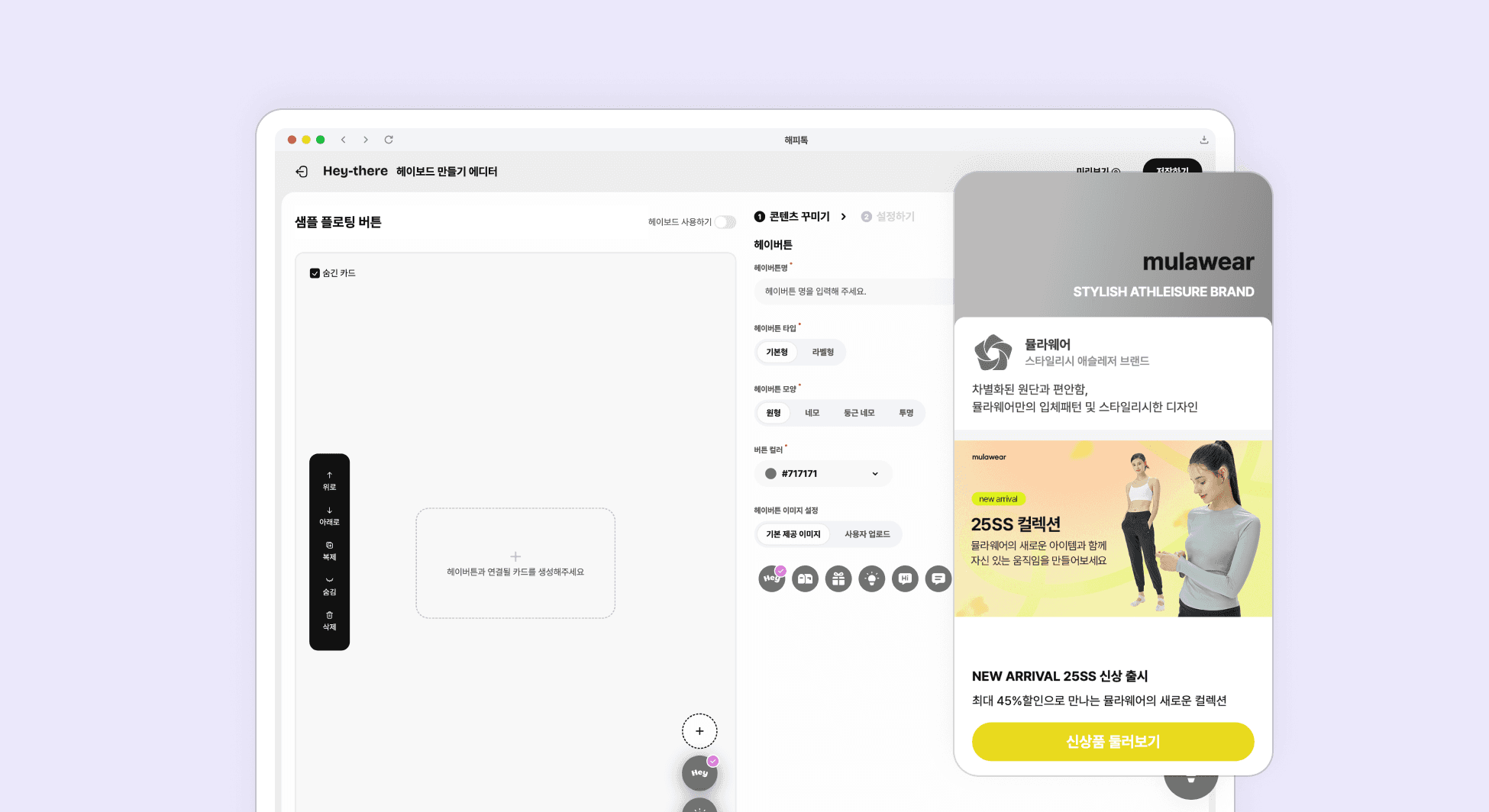Viewport: 1489px width, 812px height.
Task: Select the Hi speech bubble preset image
Action: (x=905, y=578)
